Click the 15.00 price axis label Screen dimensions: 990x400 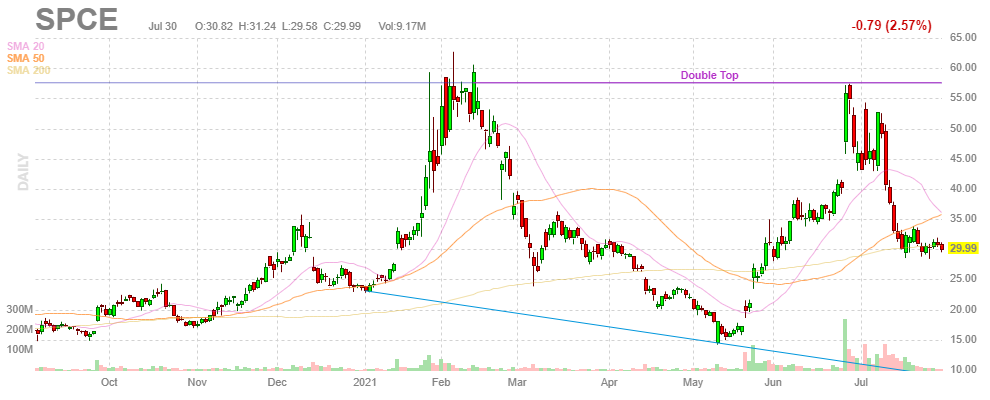963,339
